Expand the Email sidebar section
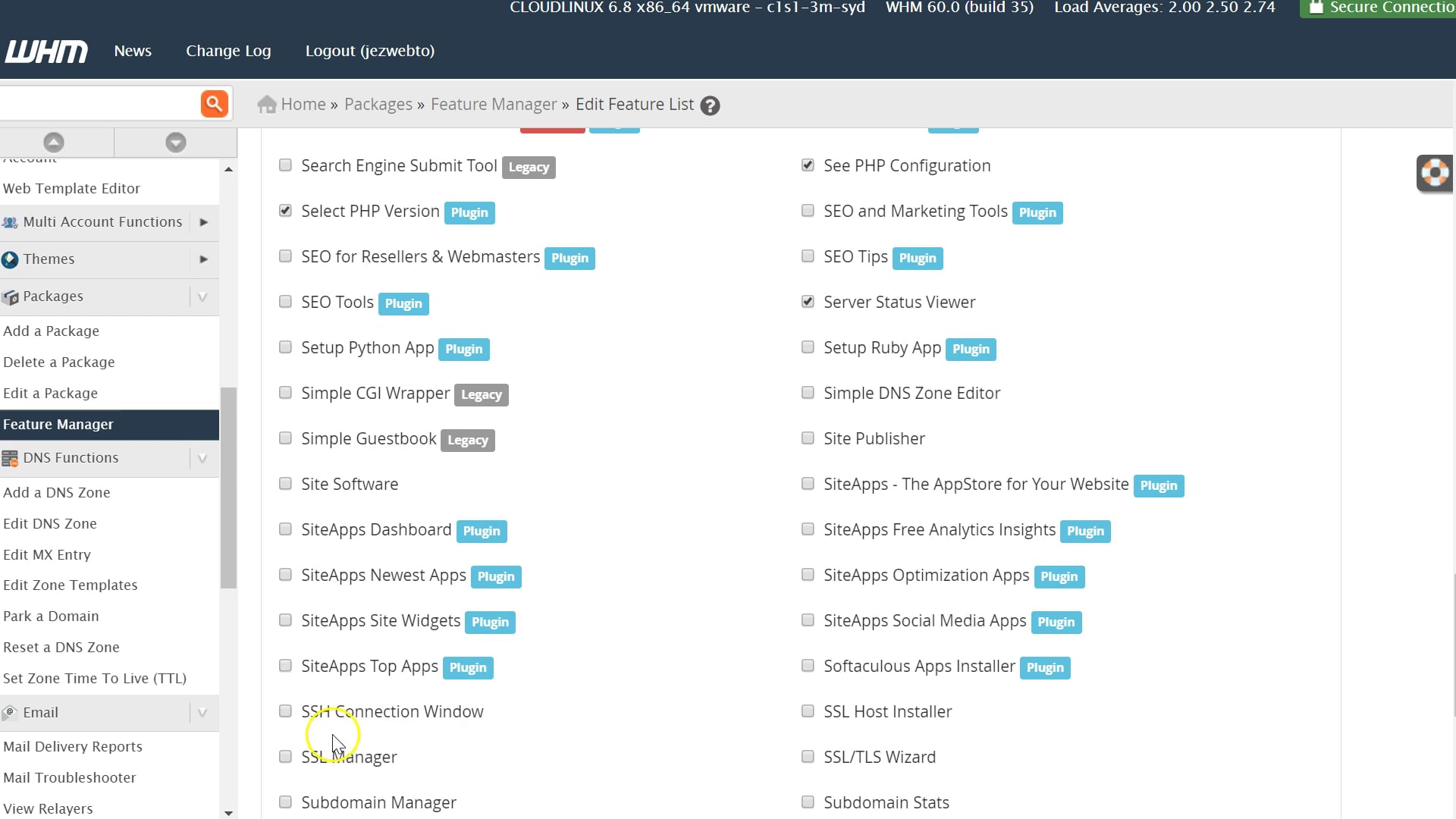Image resolution: width=1456 pixels, height=819 pixels. pyautogui.click(x=202, y=712)
